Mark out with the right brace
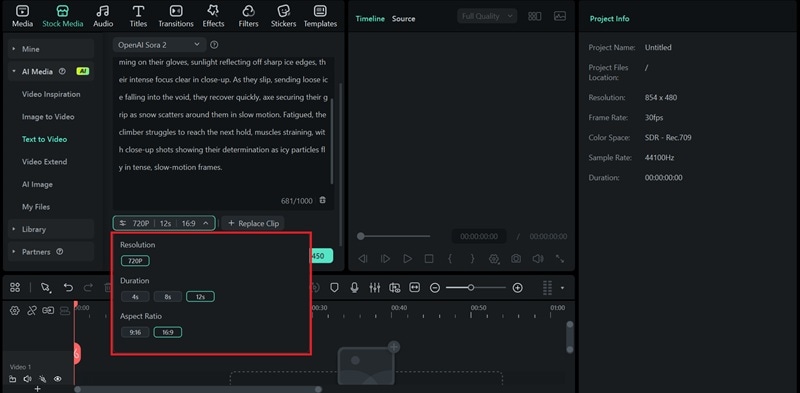The width and height of the screenshot is (800, 393). coord(472,259)
